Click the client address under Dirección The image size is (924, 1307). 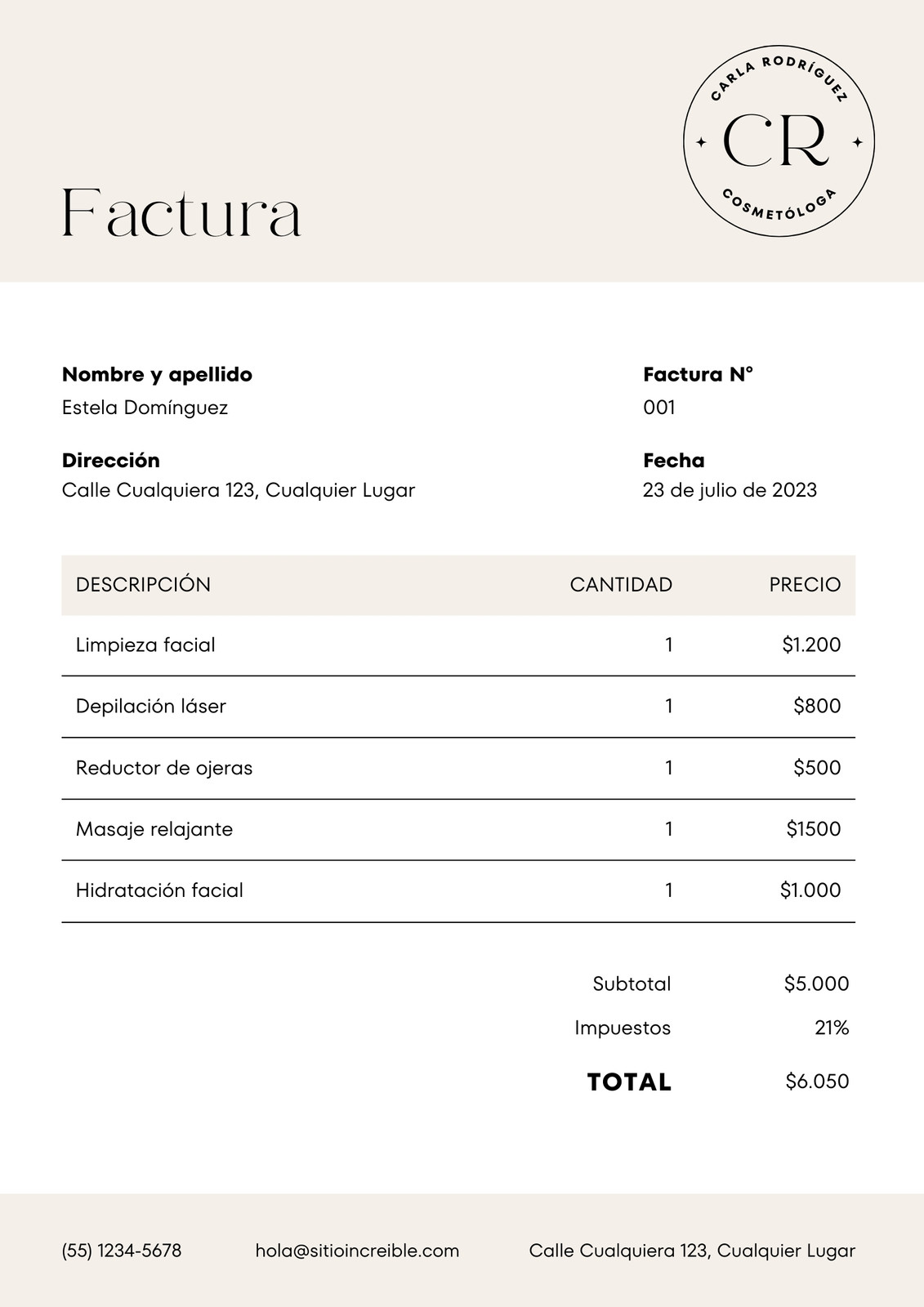point(239,490)
